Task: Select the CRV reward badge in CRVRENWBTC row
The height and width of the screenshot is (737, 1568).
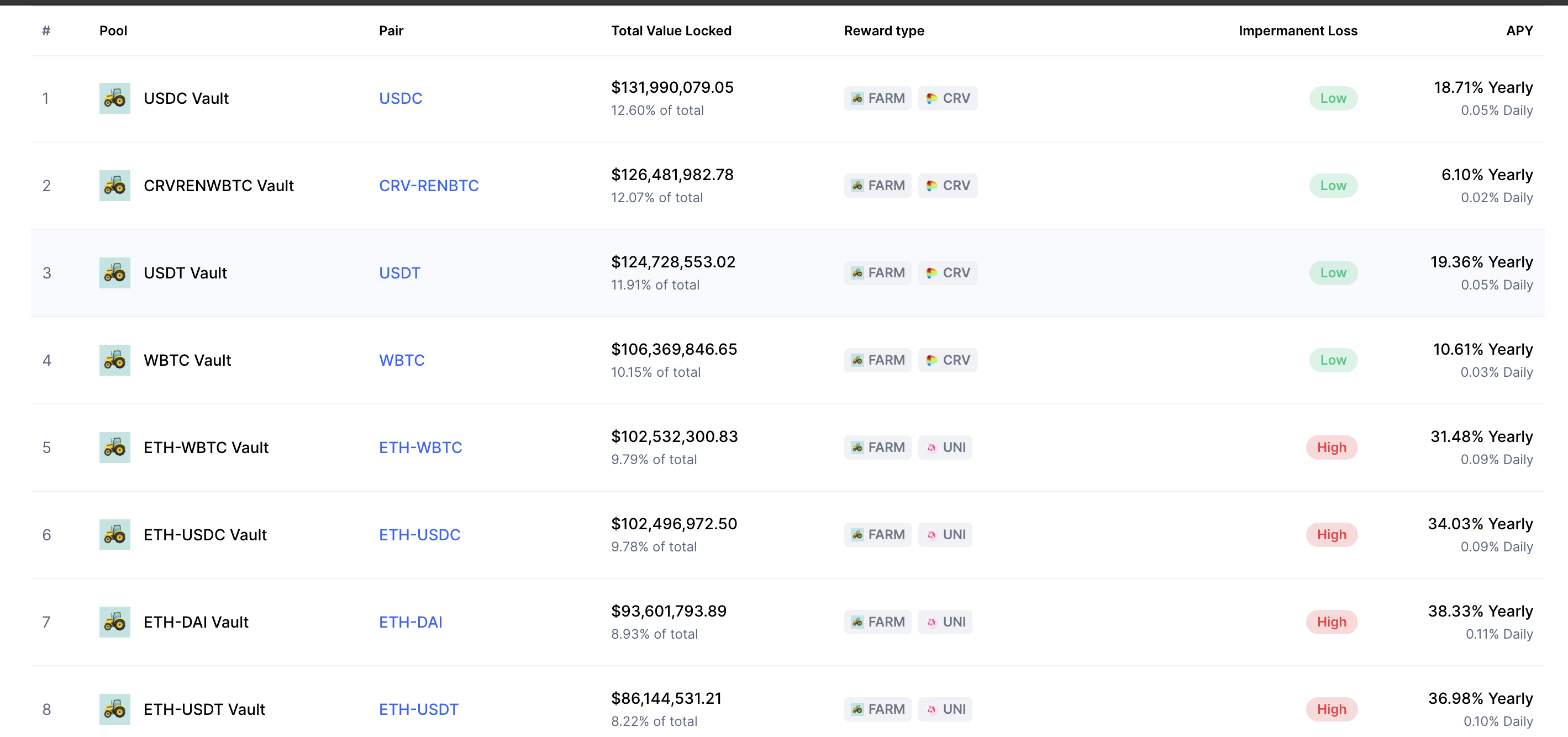Action: pyautogui.click(x=948, y=186)
